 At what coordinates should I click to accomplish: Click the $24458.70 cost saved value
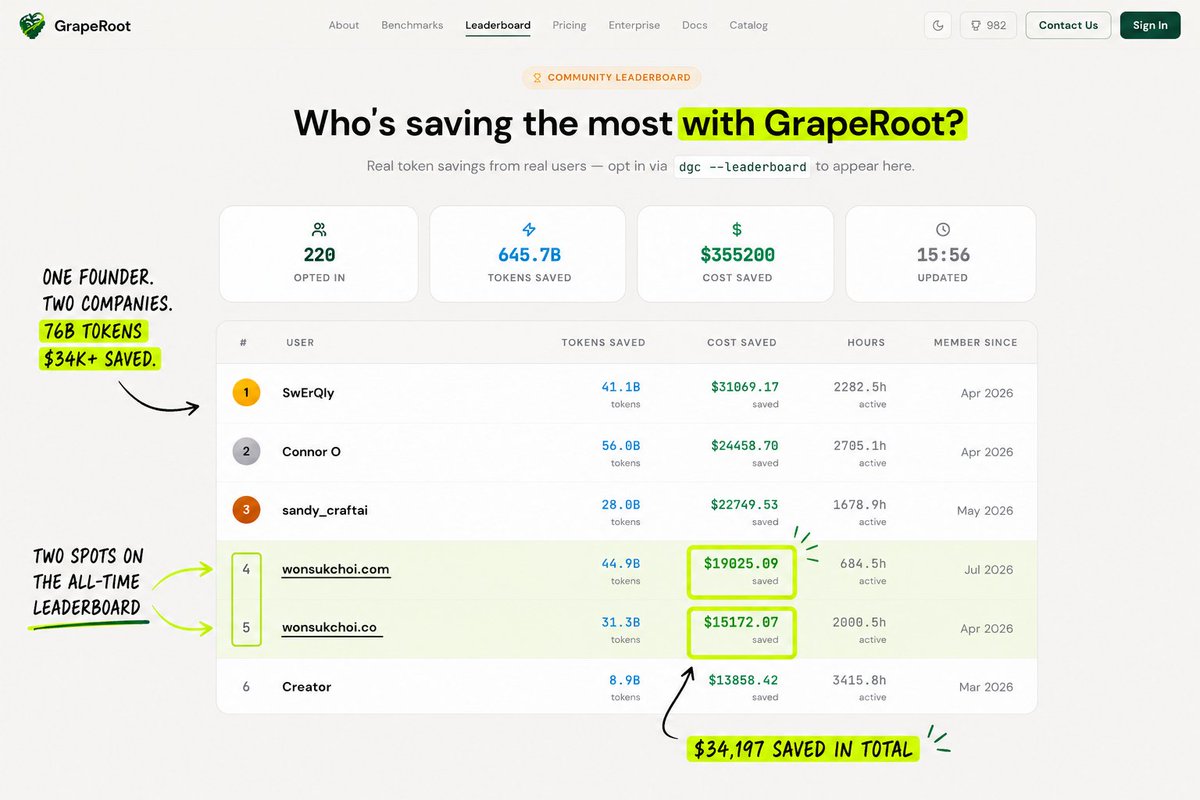click(x=744, y=445)
